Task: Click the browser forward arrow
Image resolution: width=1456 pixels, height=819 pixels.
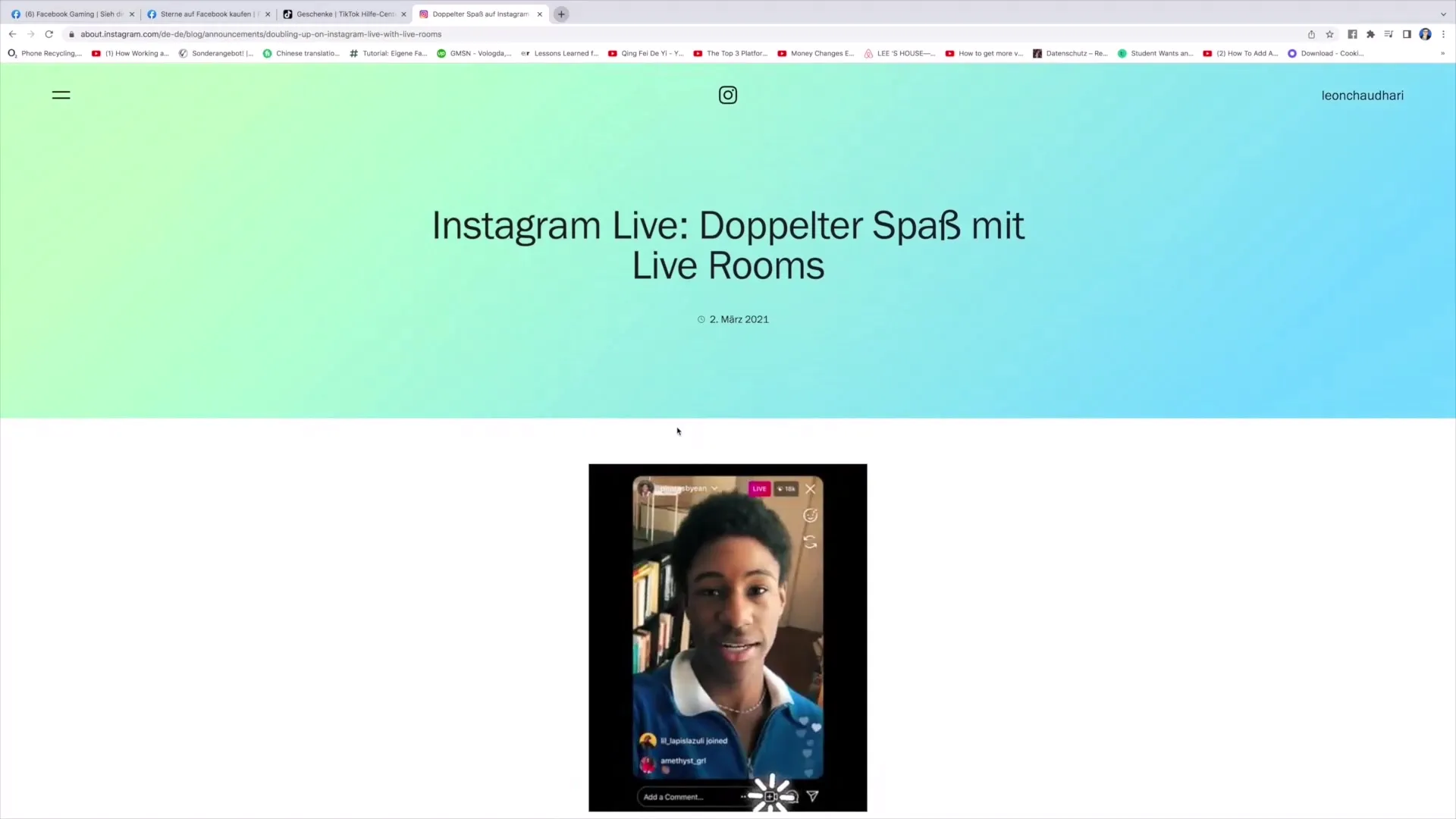Action: tap(30, 34)
